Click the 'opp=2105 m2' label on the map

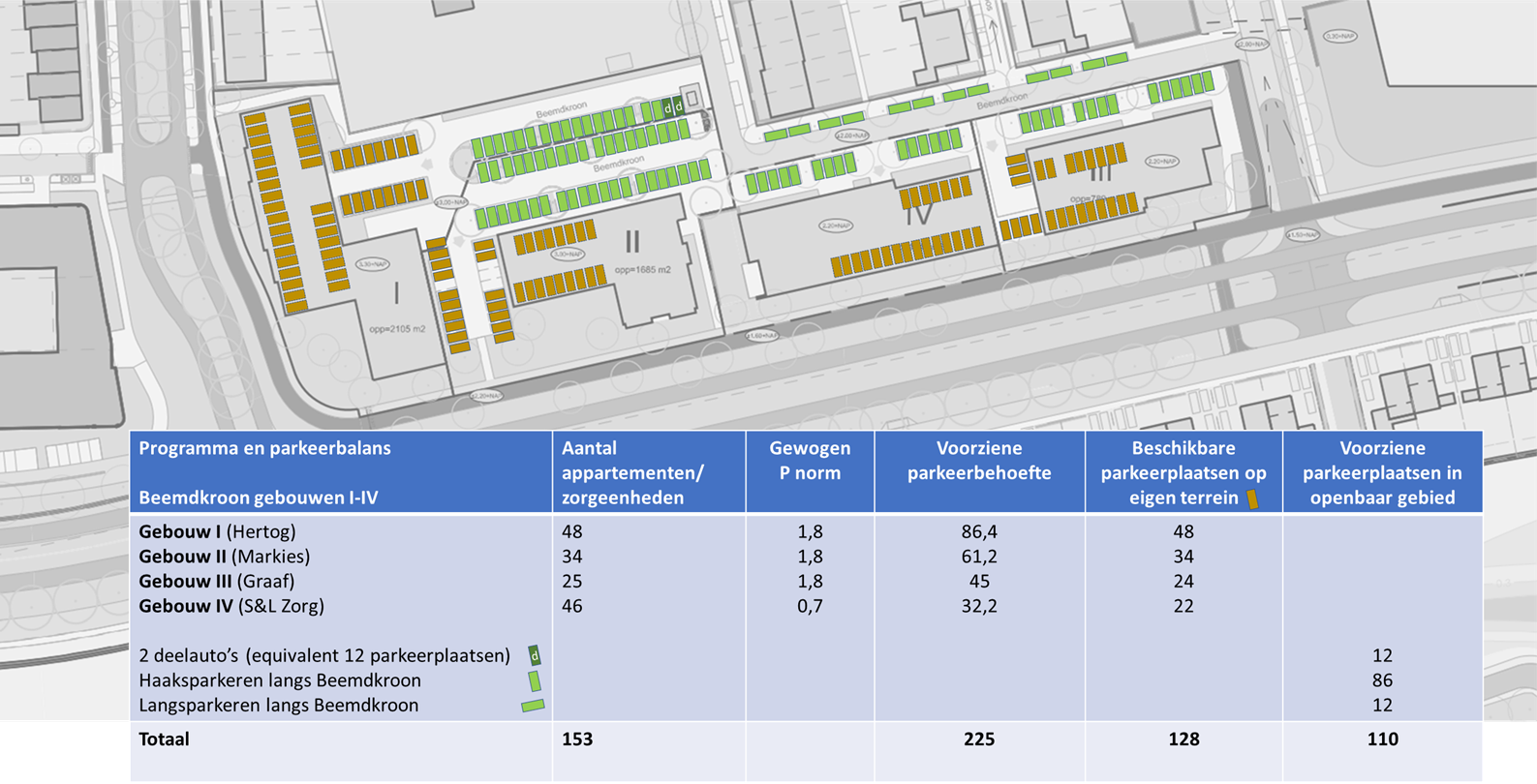[x=397, y=329]
